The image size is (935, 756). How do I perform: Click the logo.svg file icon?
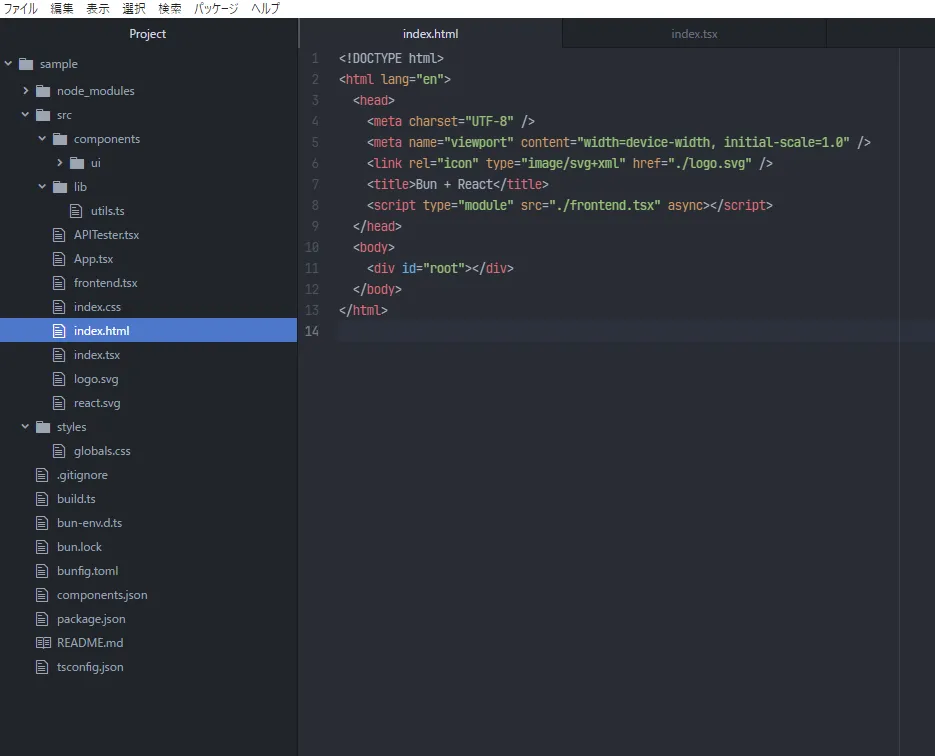point(58,379)
